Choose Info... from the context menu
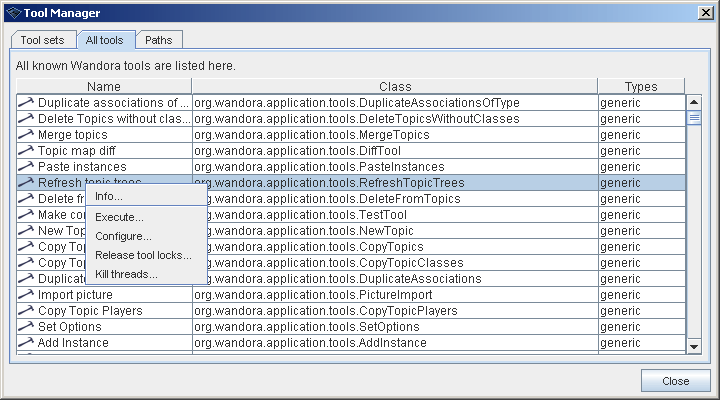Viewport: 720px width, 400px height. (110, 196)
